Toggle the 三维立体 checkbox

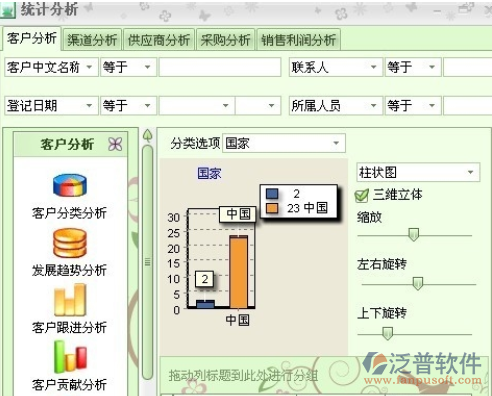361,195
